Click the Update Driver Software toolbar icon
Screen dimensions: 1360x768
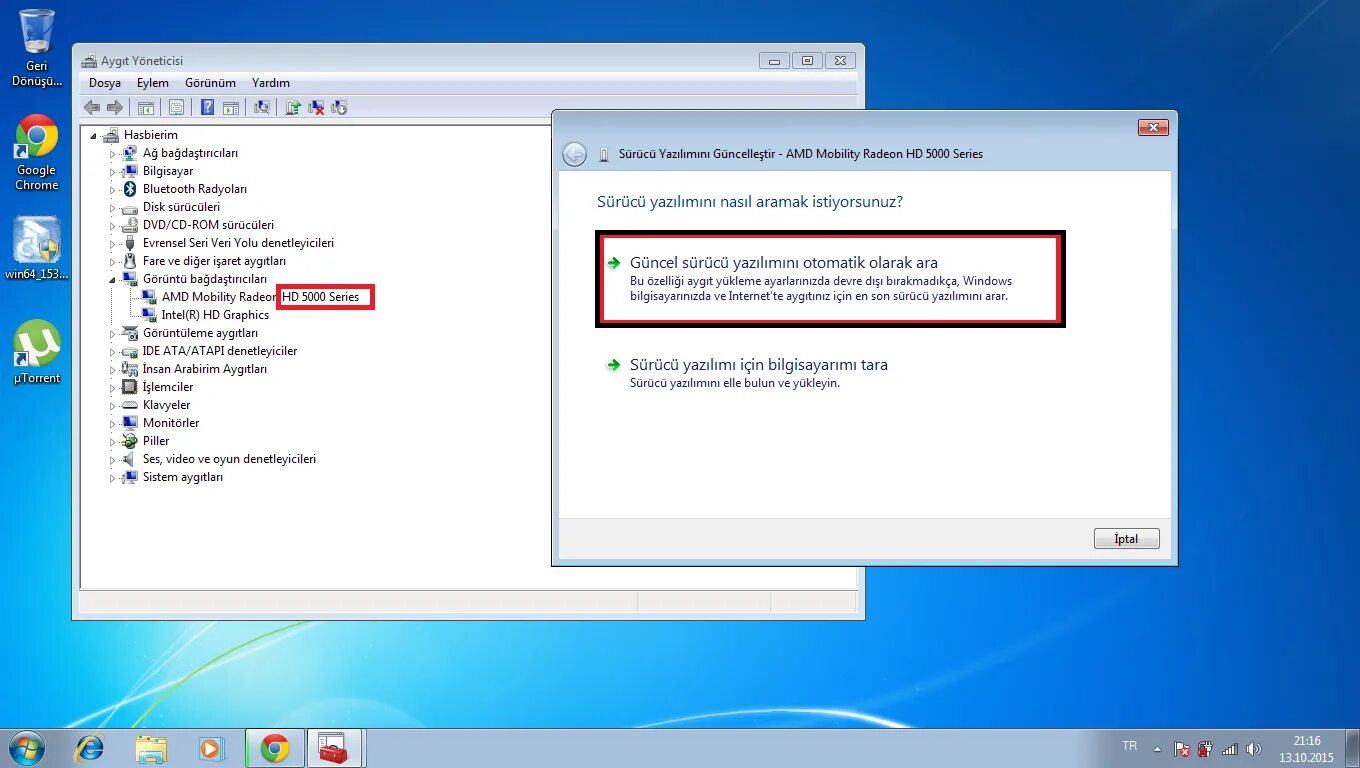coord(293,107)
